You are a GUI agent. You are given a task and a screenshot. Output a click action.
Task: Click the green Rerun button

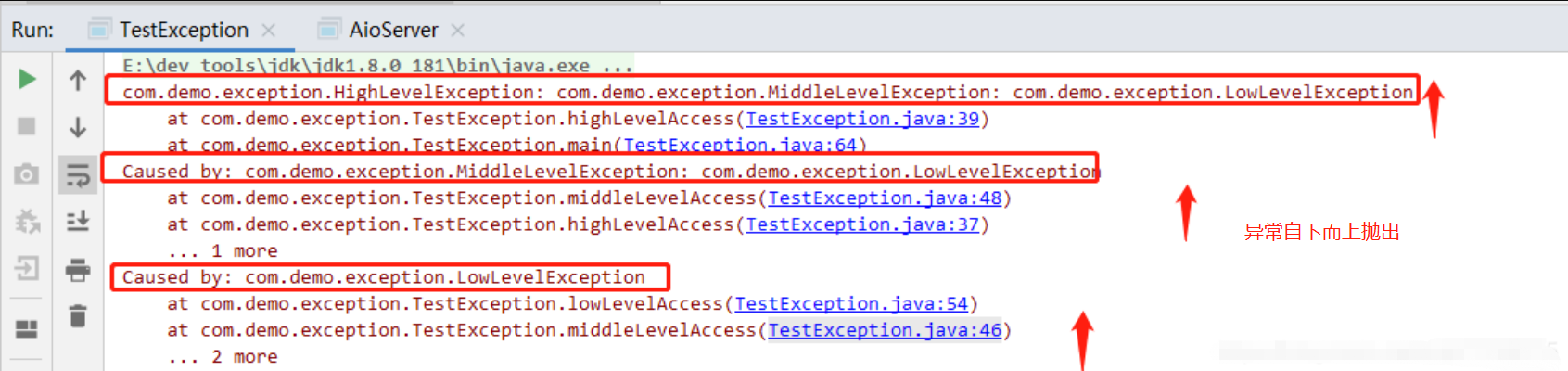pyautogui.click(x=27, y=80)
